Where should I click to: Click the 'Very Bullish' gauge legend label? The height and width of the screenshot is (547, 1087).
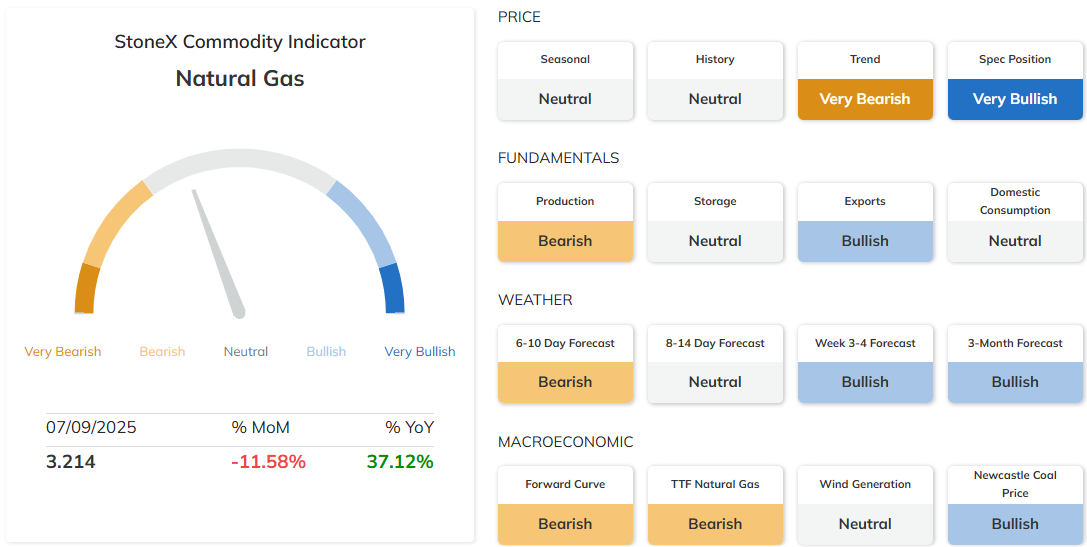pyautogui.click(x=420, y=351)
